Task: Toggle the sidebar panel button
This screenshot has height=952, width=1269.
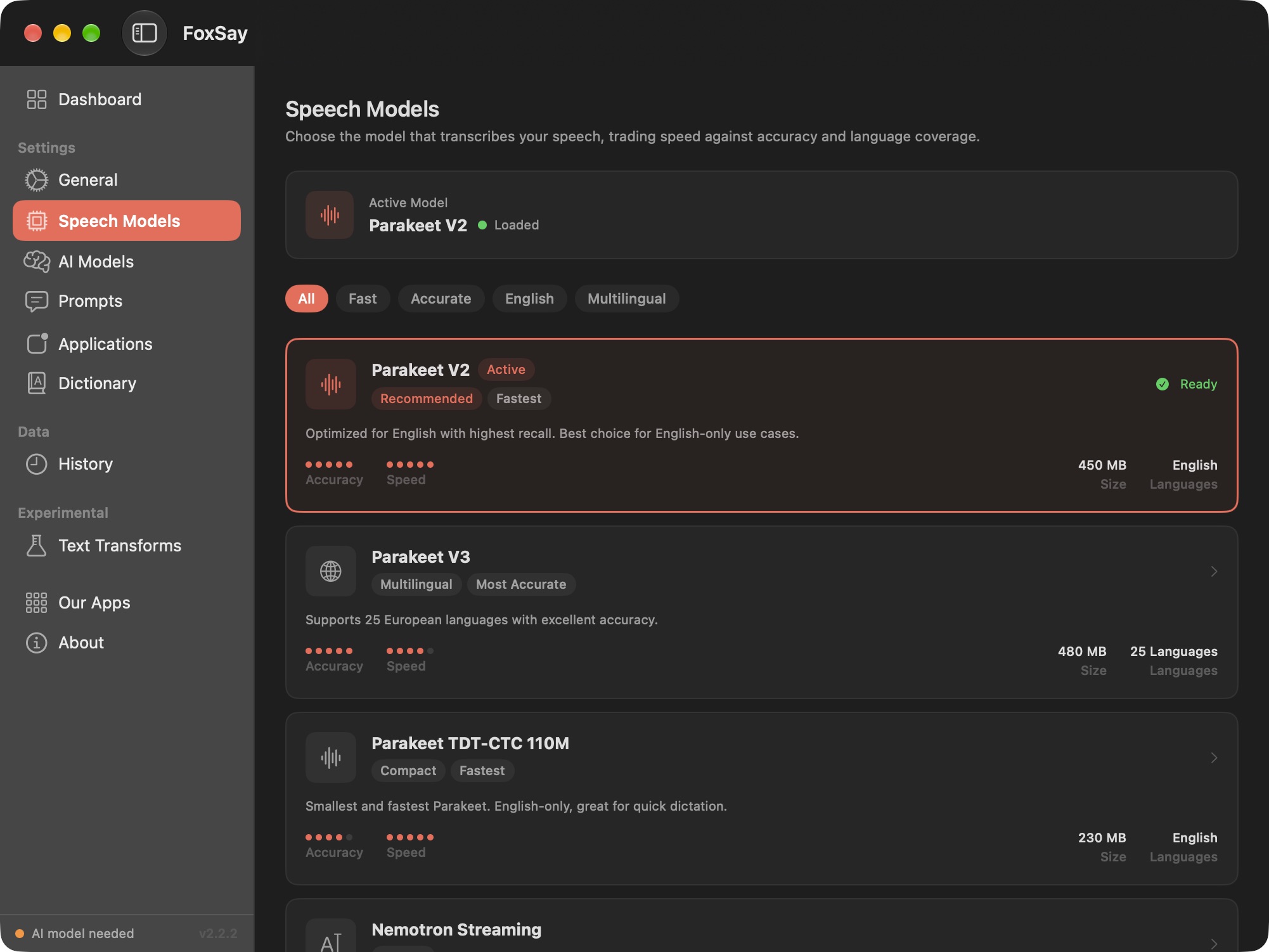Action: (145, 33)
